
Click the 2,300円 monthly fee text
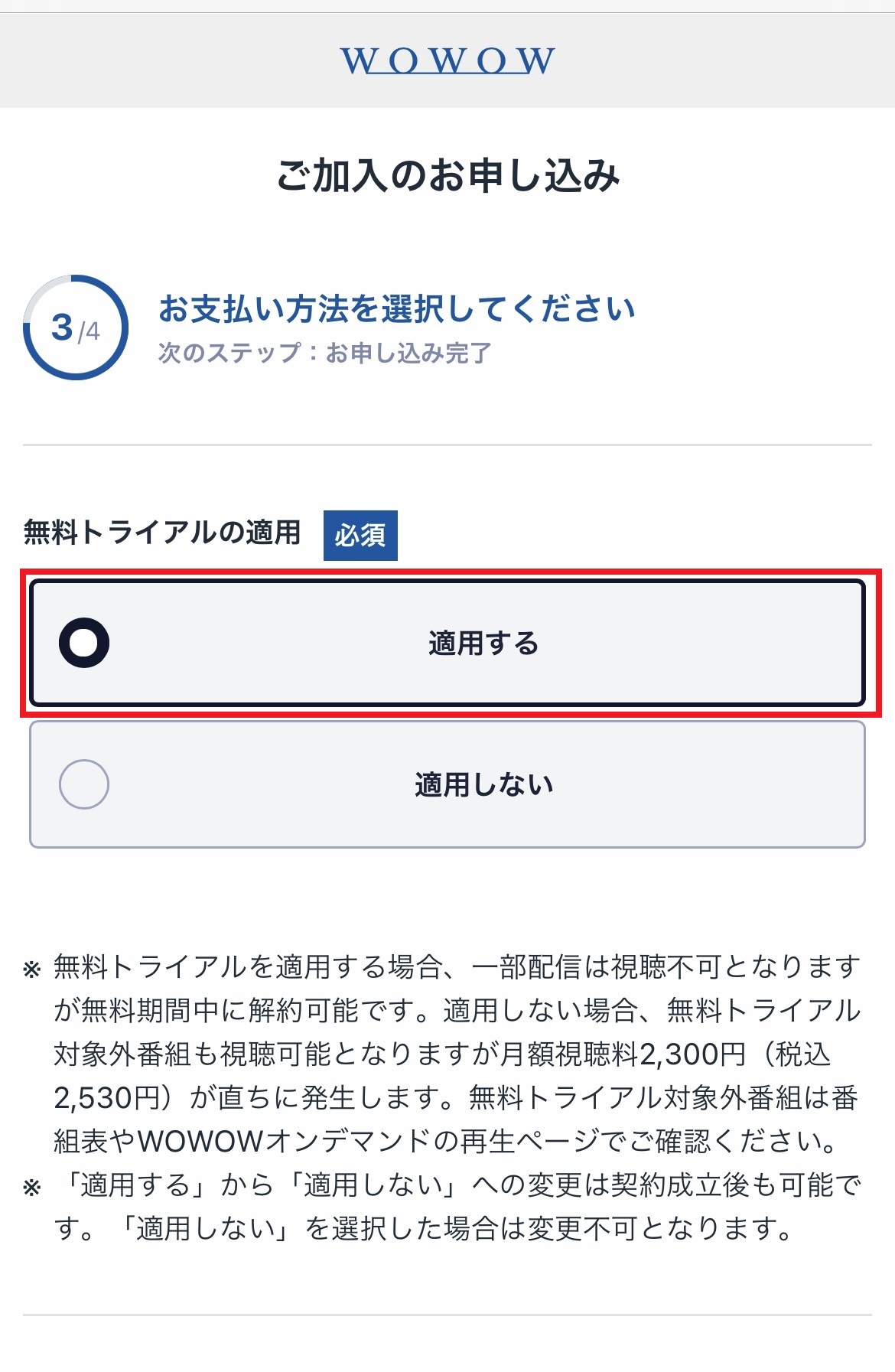[692, 1054]
